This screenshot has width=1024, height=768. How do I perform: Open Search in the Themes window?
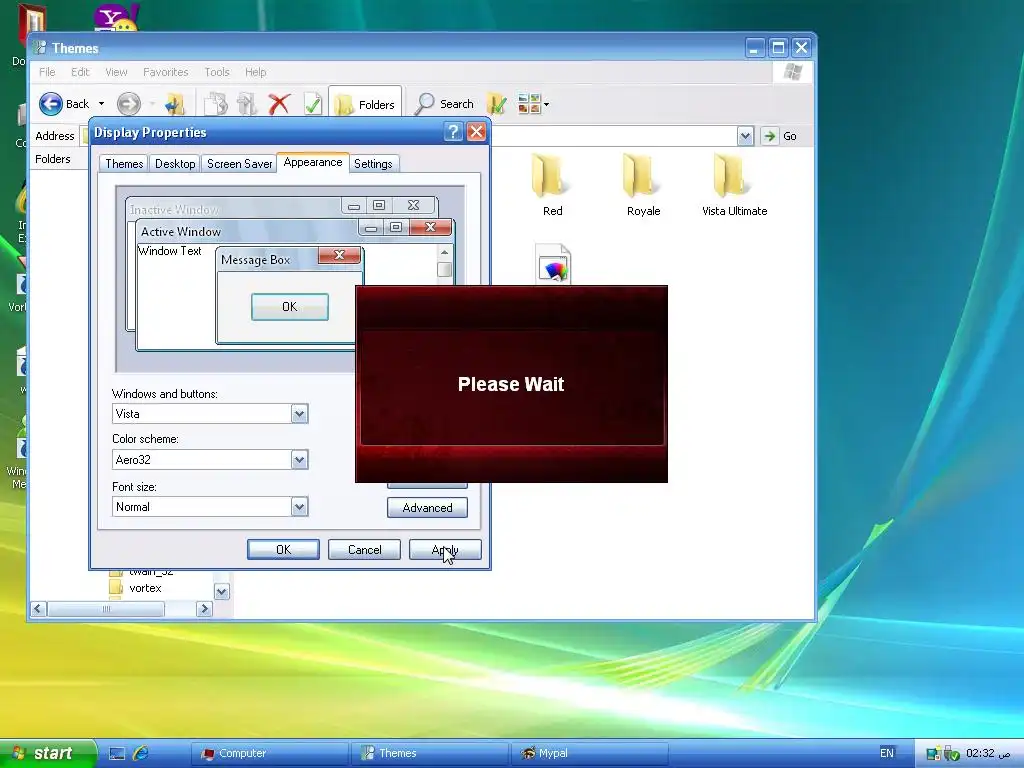[444, 104]
